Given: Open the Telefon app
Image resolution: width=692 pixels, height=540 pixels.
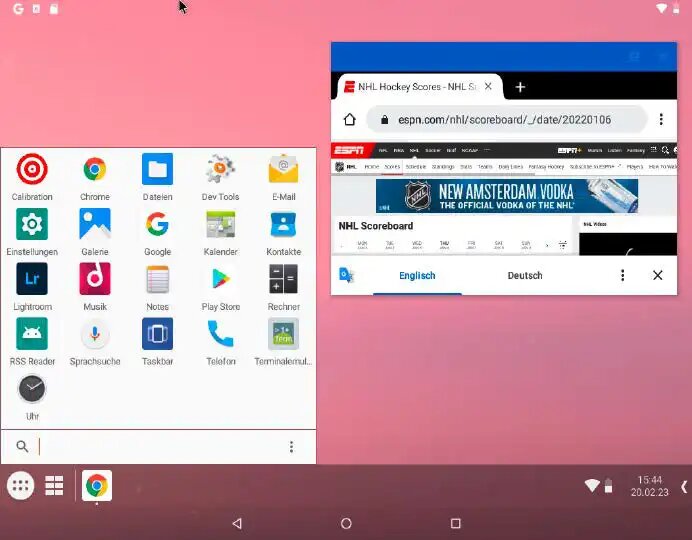Looking at the screenshot, I should click(x=220, y=342).
